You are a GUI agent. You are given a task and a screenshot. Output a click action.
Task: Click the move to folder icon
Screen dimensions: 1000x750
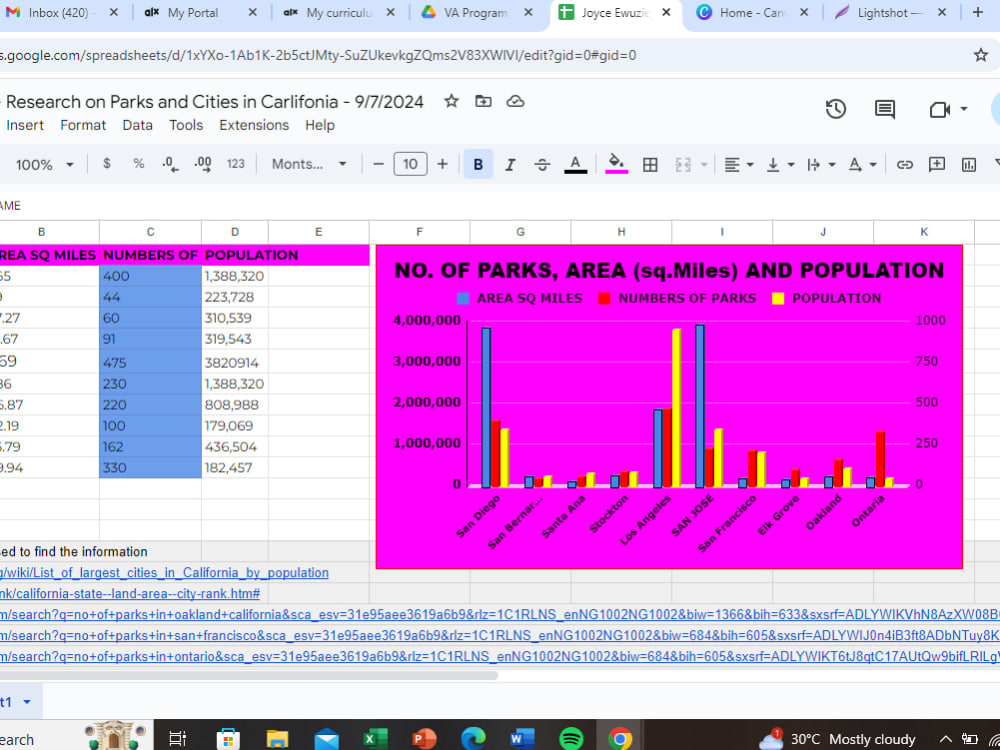[483, 101]
